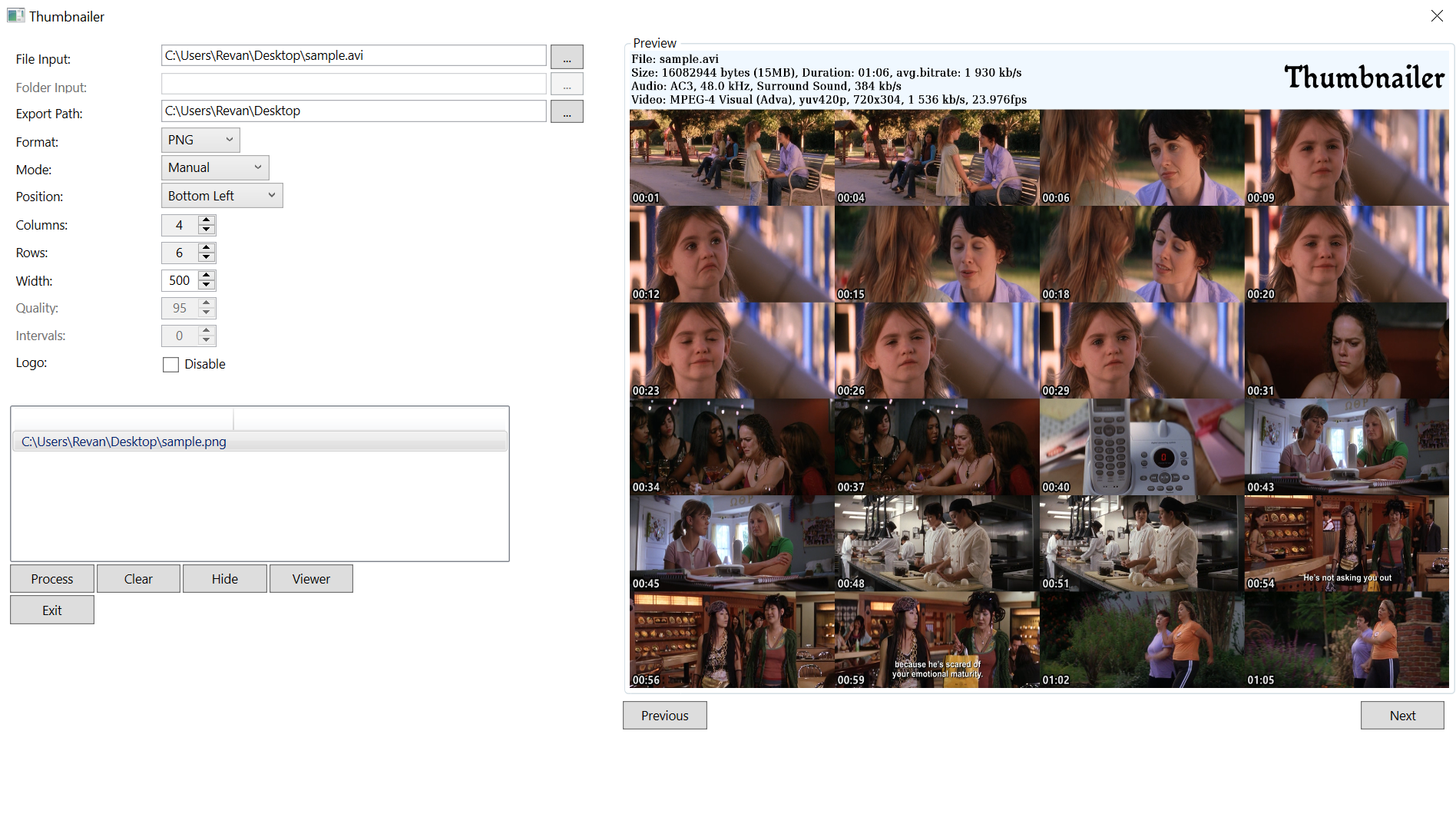Increase the Rows value
Viewport: 1456px width, 817px height.
click(206, 248)
